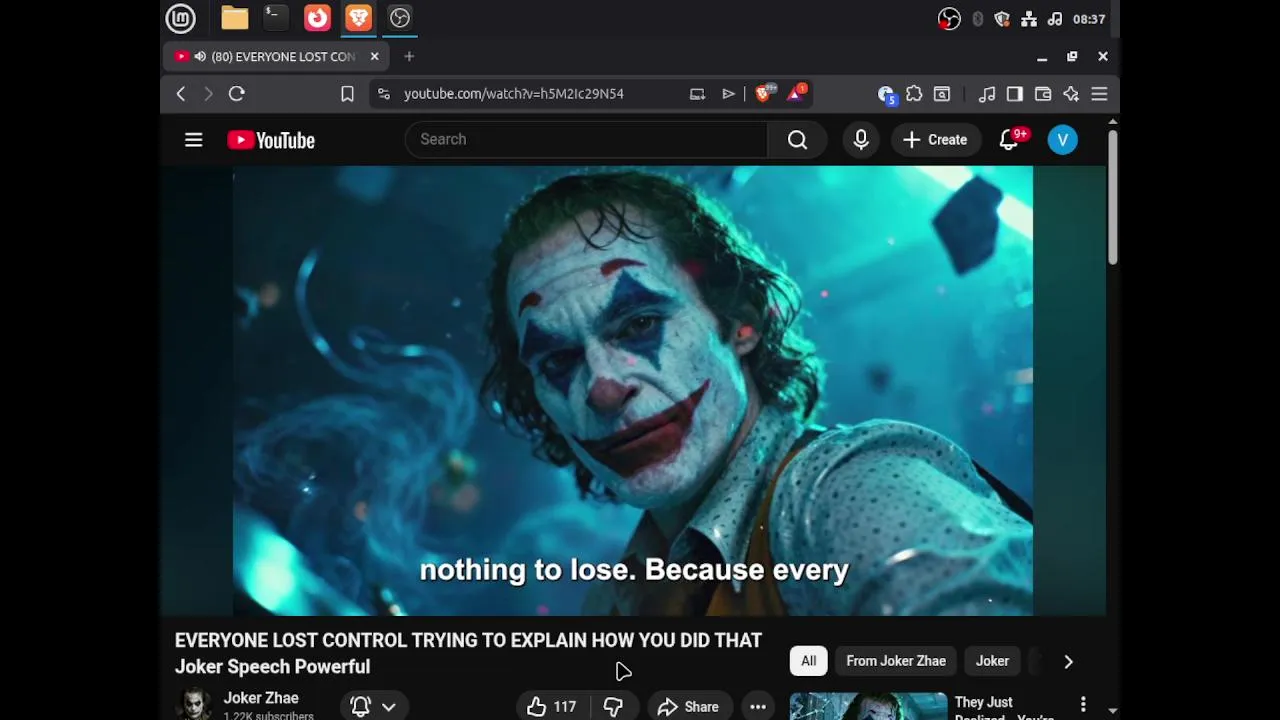1280x720 pixels.
Task: Open the Create button
Action: tap(935, 140)
